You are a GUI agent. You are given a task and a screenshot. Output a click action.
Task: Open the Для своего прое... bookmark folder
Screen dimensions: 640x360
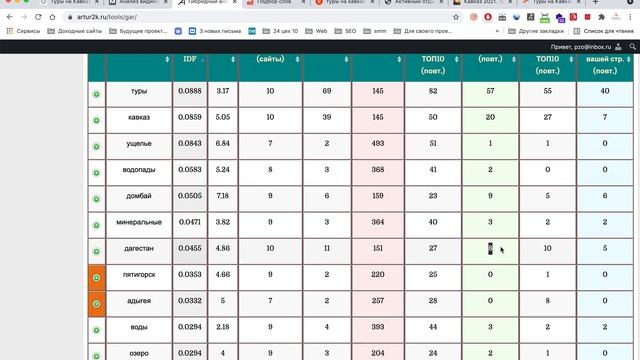422,31
